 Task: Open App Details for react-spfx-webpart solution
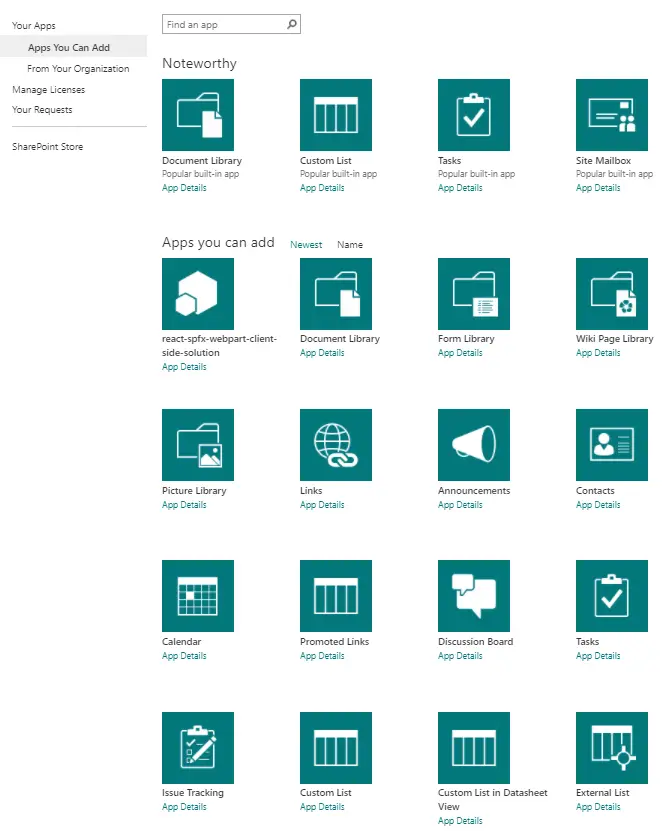point(184,367)
